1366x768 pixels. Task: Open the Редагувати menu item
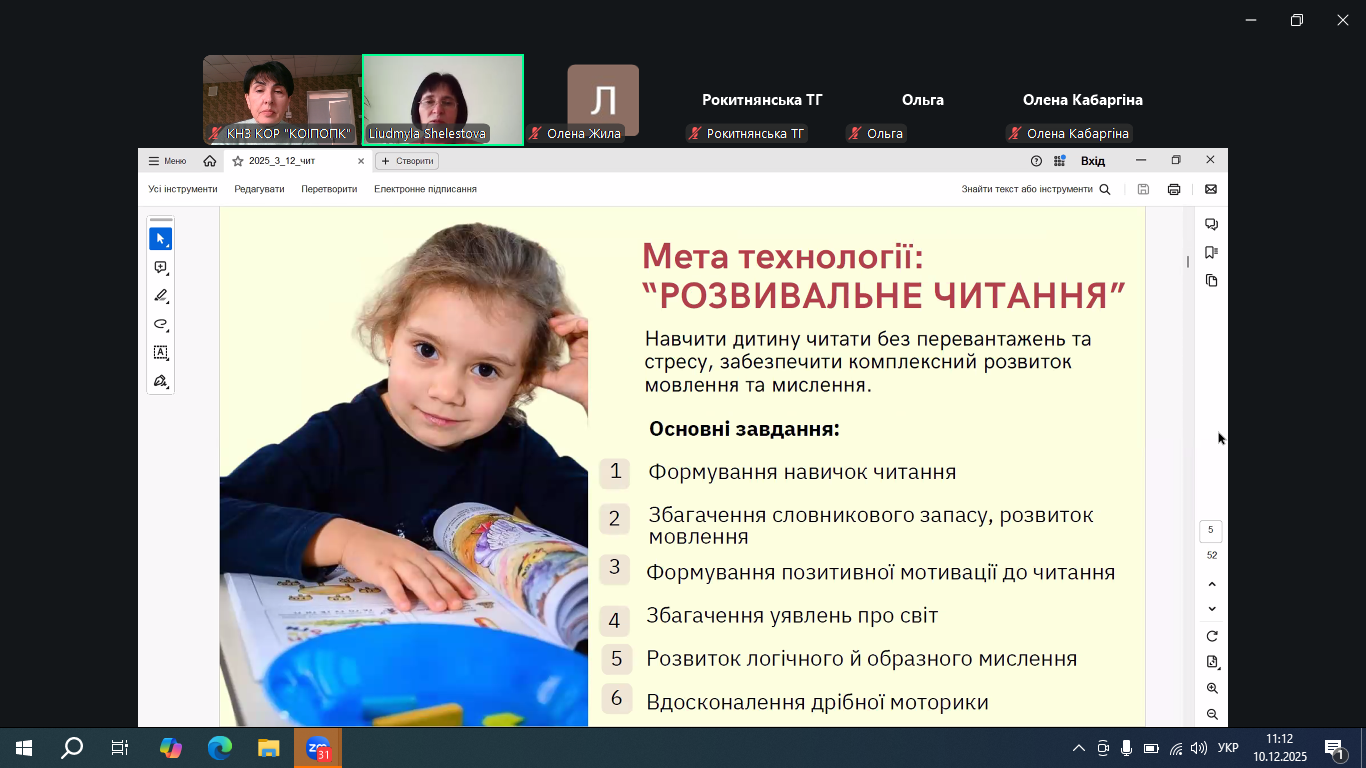259,189
